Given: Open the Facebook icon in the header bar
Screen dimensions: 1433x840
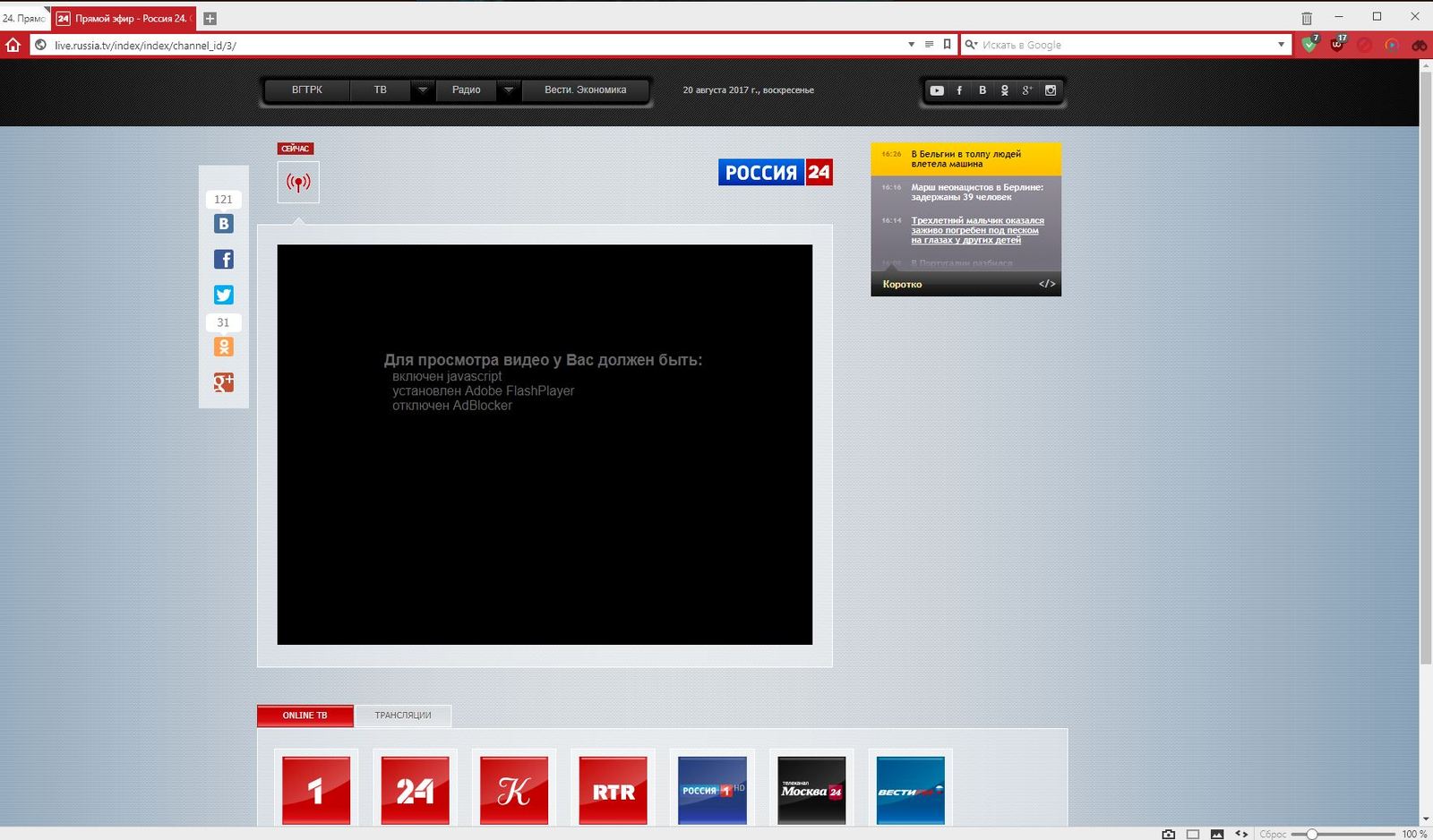Looking at the screenshot, I should click(959, 90).
